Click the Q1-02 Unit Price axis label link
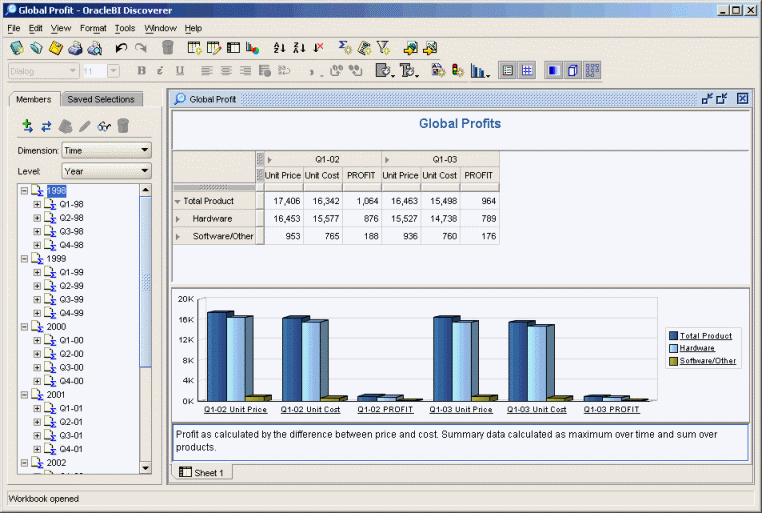The image size is (762, 513). coord(236,410)
